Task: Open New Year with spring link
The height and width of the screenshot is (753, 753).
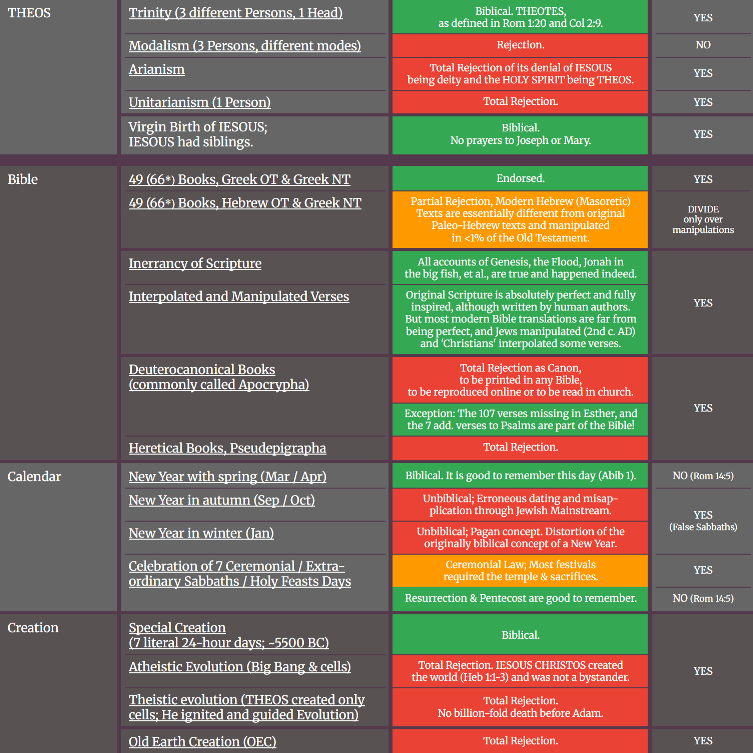Action: click(x=227, y=476)
